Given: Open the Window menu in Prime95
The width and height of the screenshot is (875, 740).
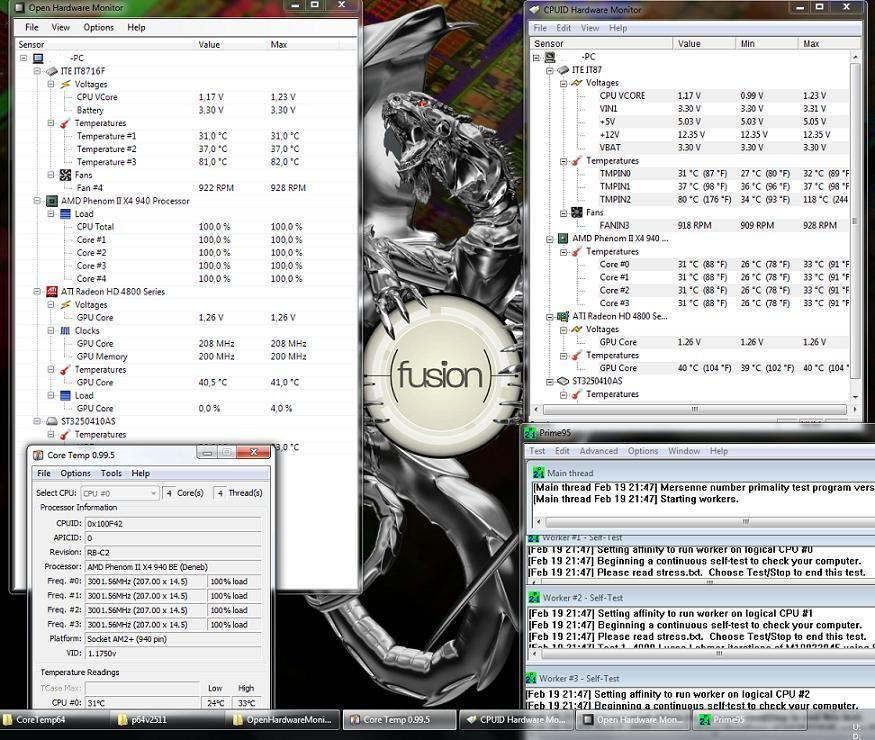Looking at the screenshot, I should click(x=684, y=451).
